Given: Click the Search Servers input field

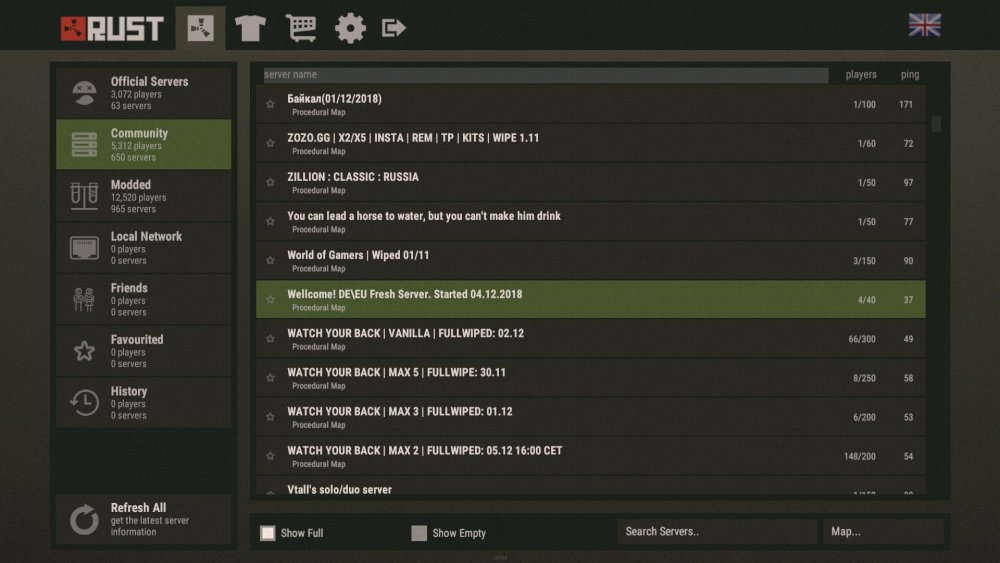Looking at the screenshot, I should point(717,532).
